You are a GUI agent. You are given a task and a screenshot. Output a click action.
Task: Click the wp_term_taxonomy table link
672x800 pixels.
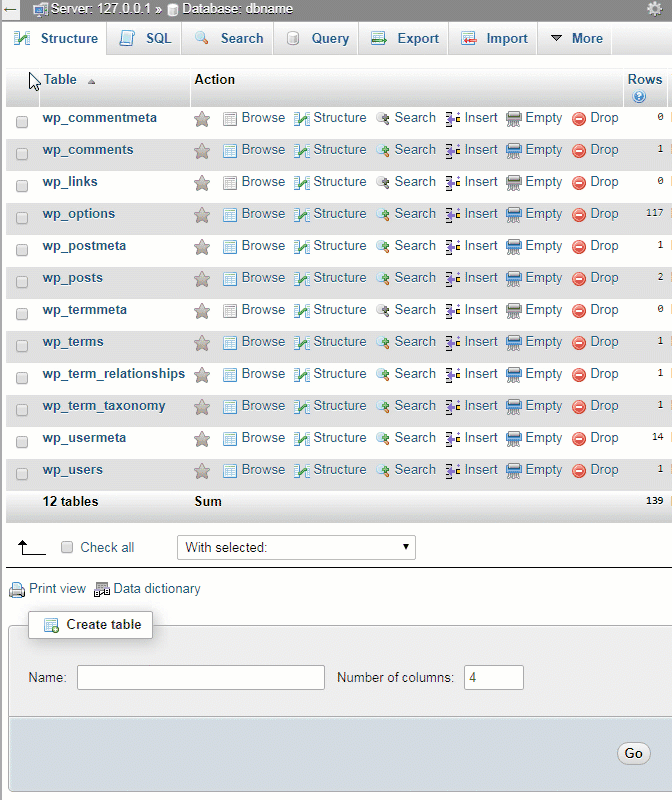click(x=104, y=406)
